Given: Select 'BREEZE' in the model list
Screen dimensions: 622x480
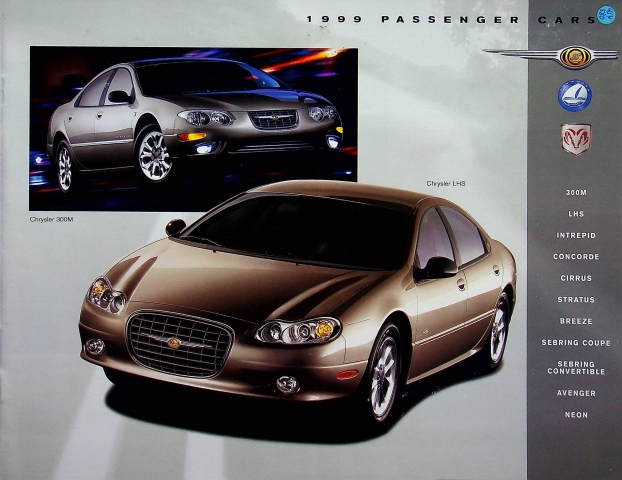Looking at the screenshot, I should click(x=576, y=321).
